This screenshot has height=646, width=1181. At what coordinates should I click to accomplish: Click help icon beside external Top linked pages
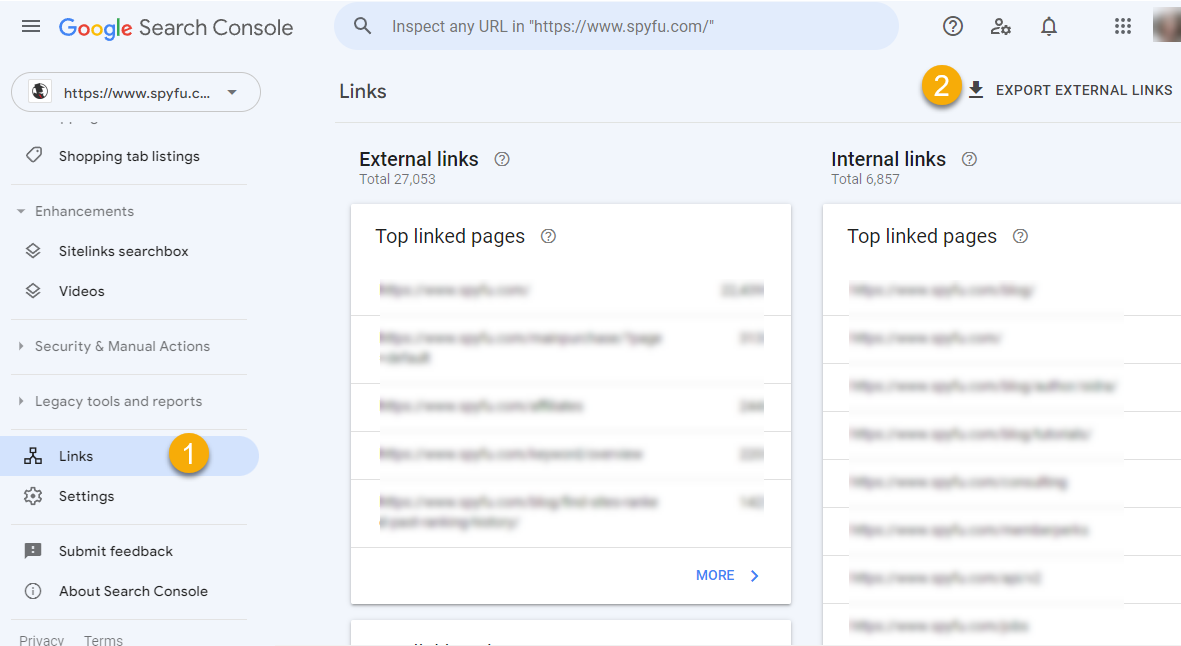pyautogui.click(x=548, y=236)
